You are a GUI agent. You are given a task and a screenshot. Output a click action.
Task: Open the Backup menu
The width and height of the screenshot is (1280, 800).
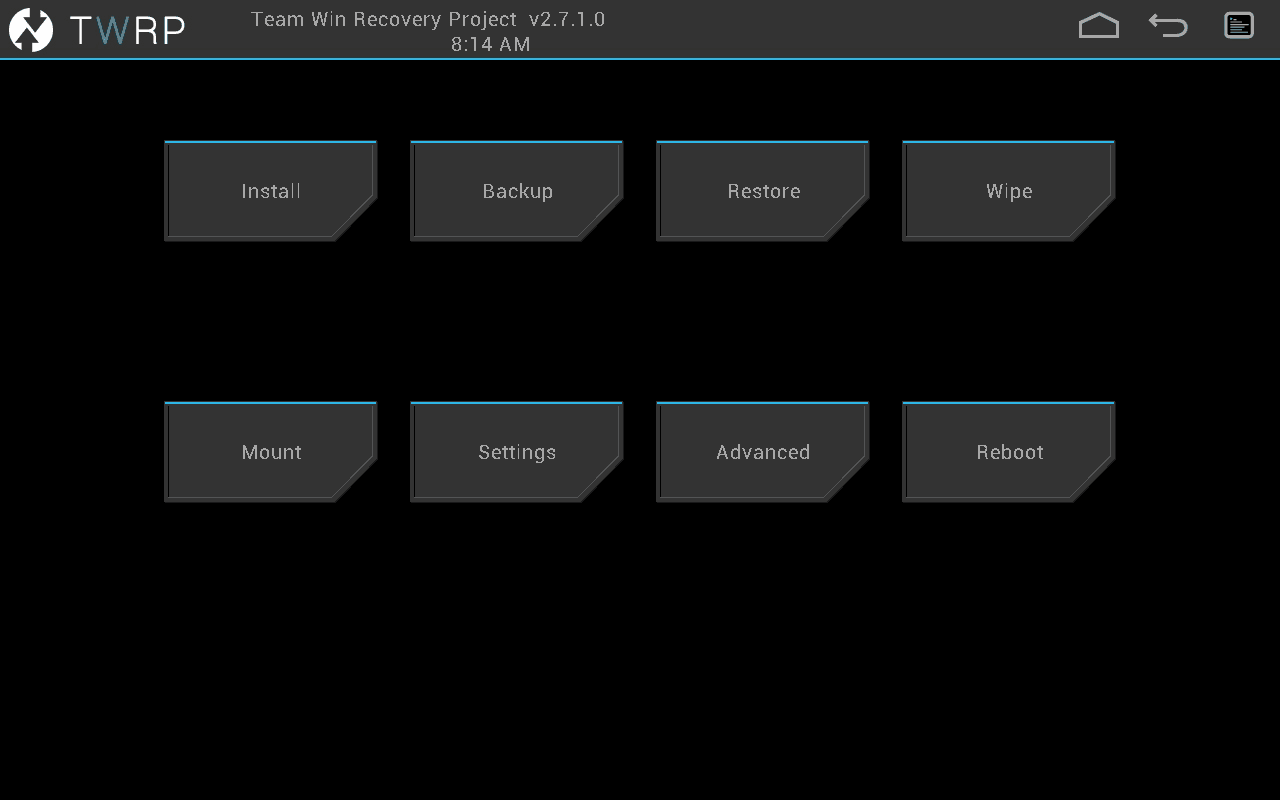[517, 191]
